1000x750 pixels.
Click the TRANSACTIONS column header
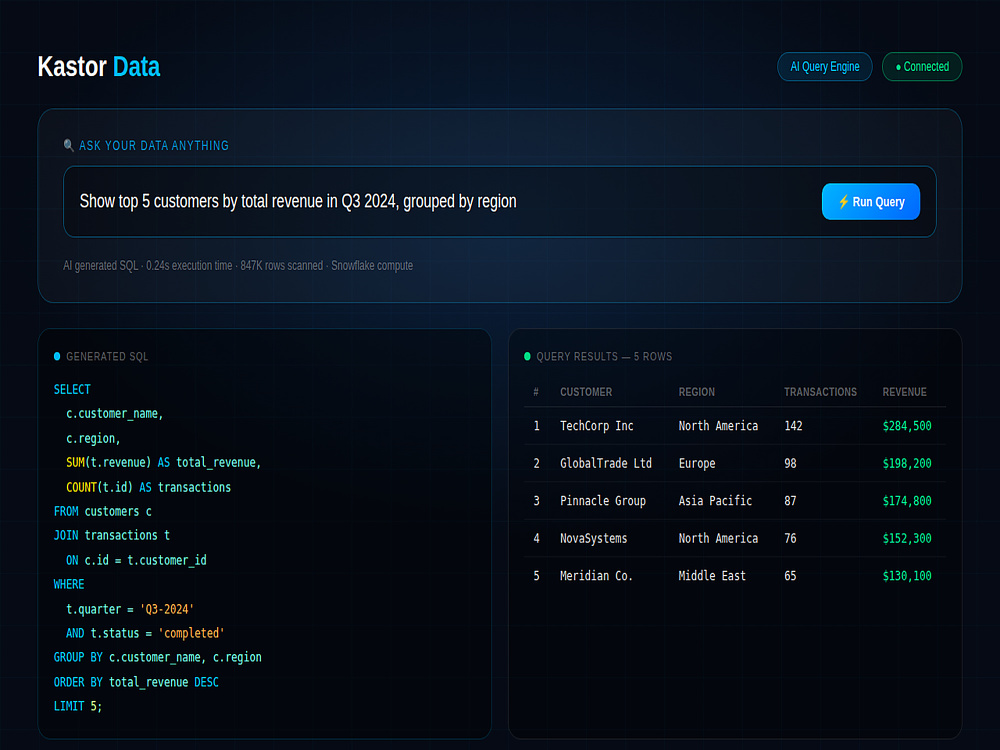[820, 392]
